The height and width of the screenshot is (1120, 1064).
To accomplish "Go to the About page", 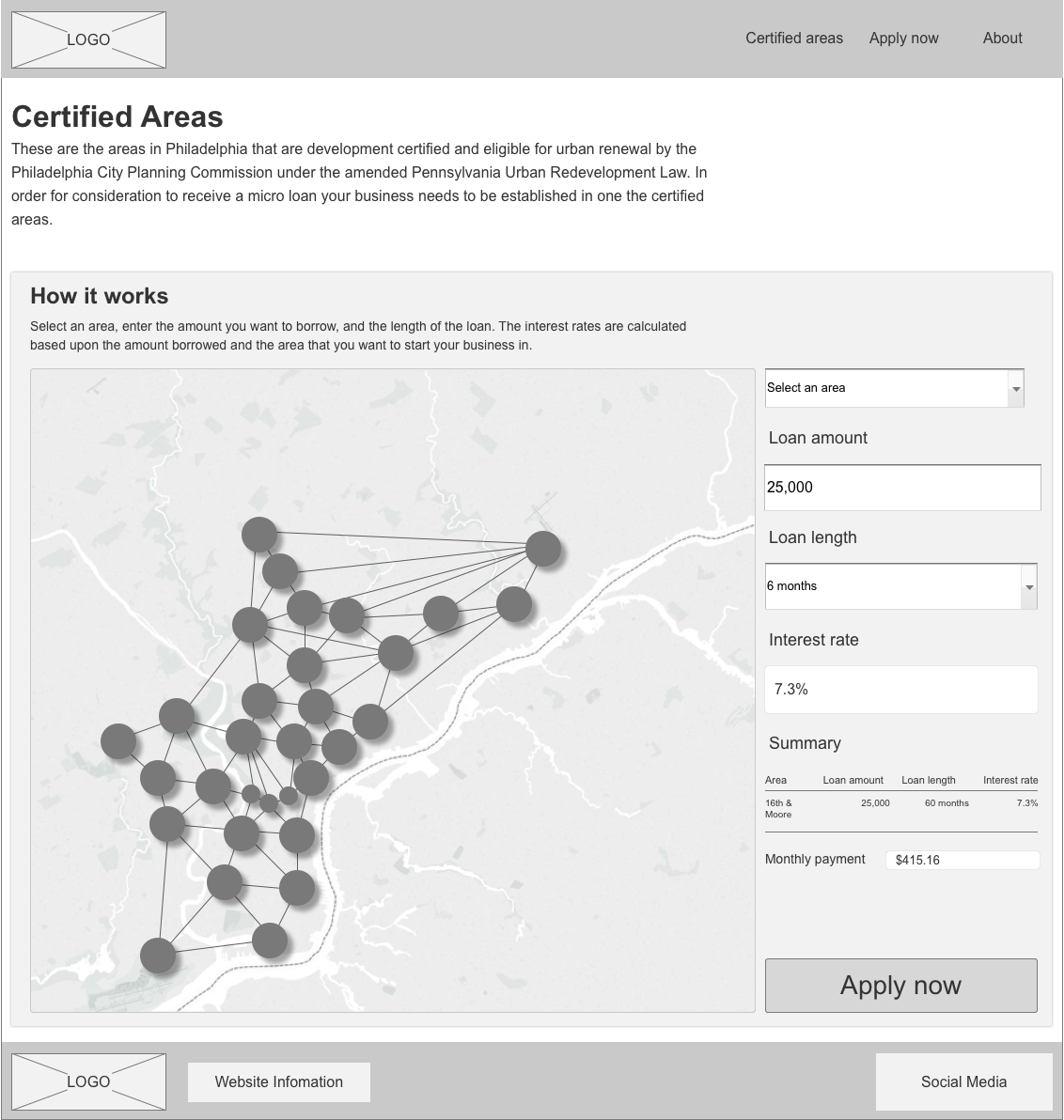I will click(x=1002, y=38).
